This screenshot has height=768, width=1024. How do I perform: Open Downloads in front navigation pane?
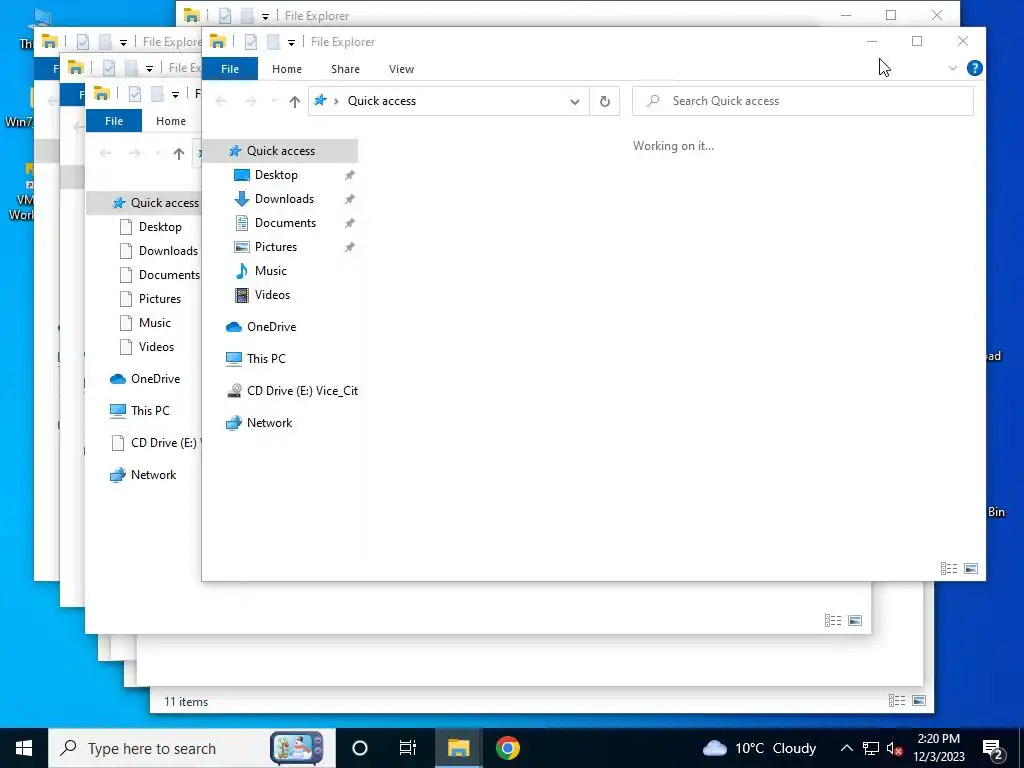click(284, 199)
